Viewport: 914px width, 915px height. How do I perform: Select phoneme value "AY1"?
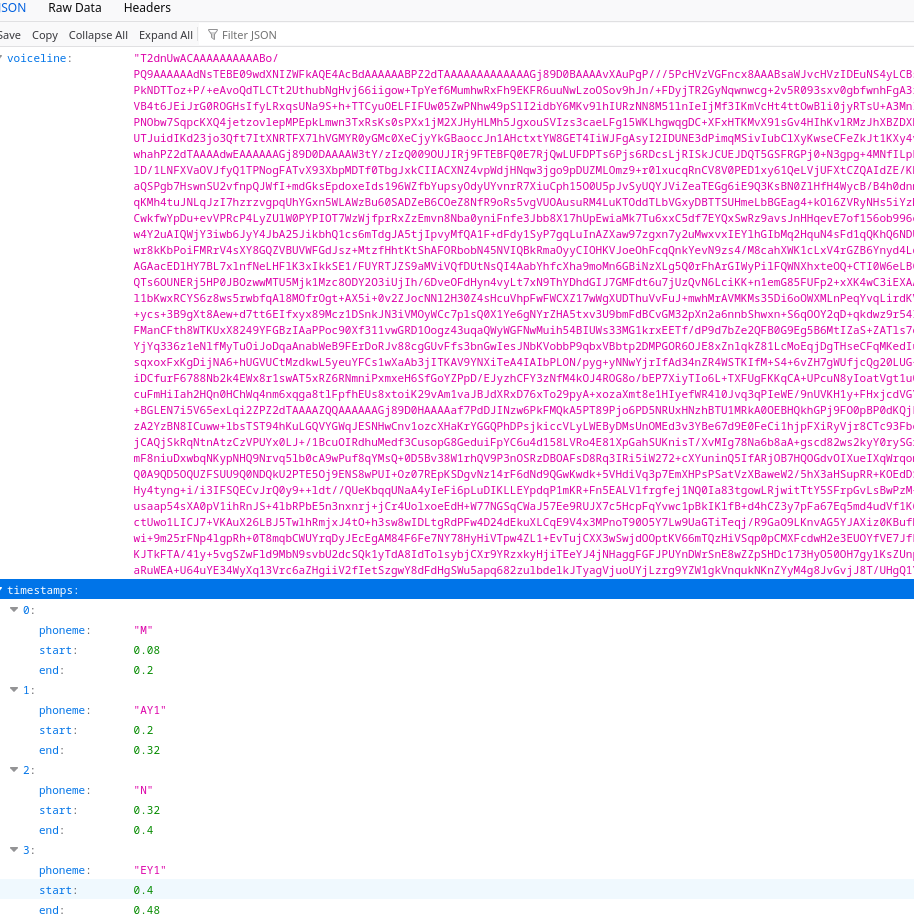[x=149, y=710]
